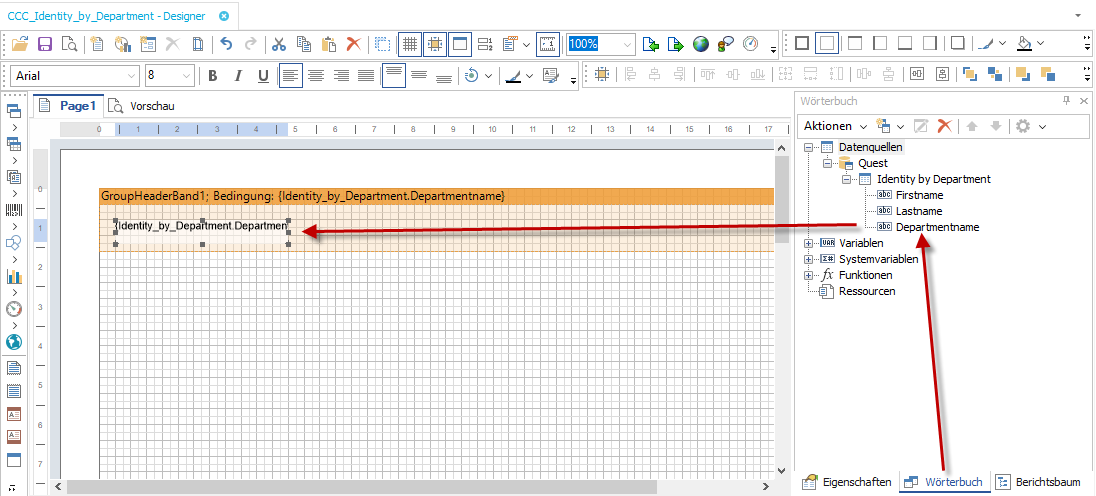Screen dimensions: 1096x496
Task: Expand the Systemvariablen tree node
Action: 809,259
